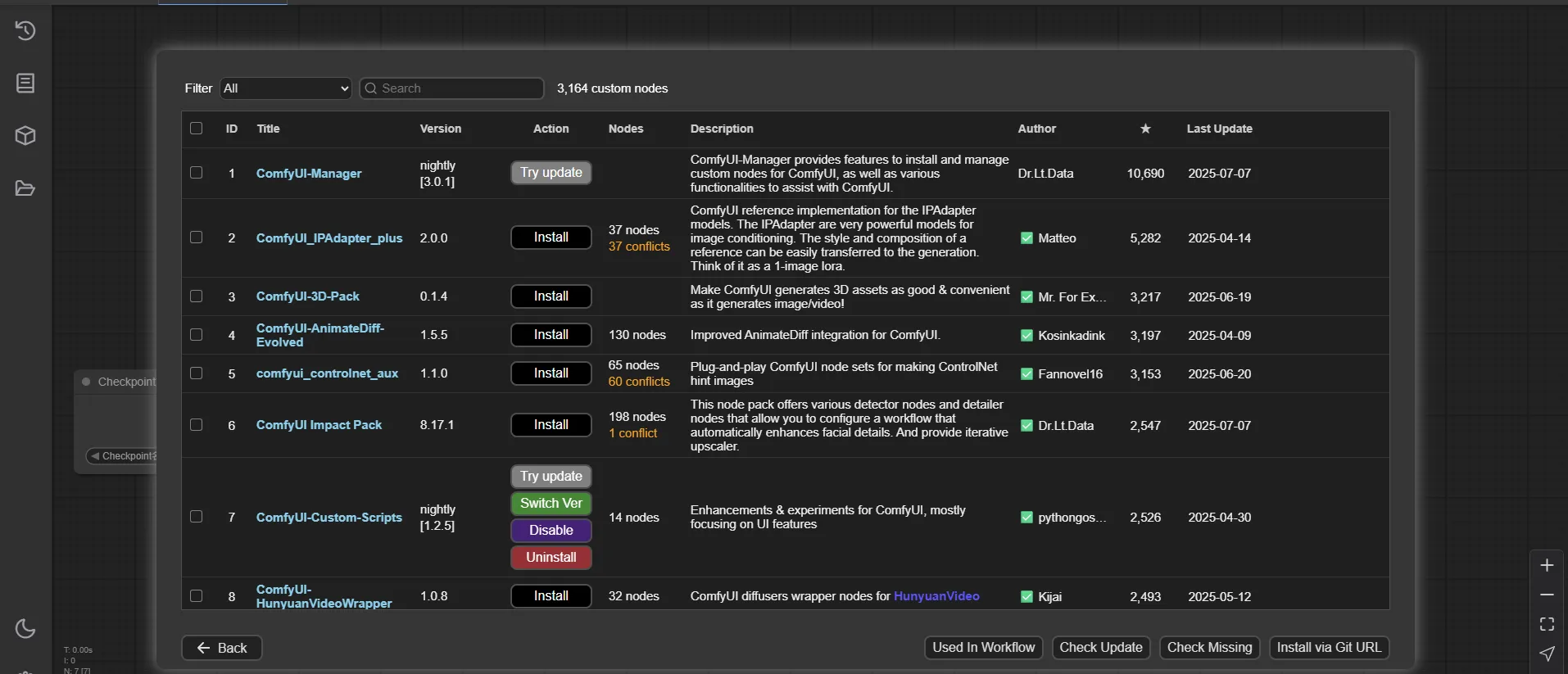Open the node library list icon
This screenshot has width=1568, height=674.
[25, 84]
